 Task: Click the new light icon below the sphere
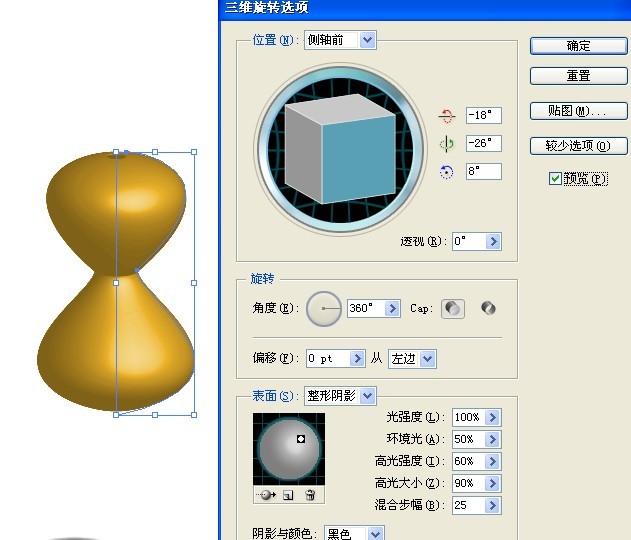click(x=288, y=495)
